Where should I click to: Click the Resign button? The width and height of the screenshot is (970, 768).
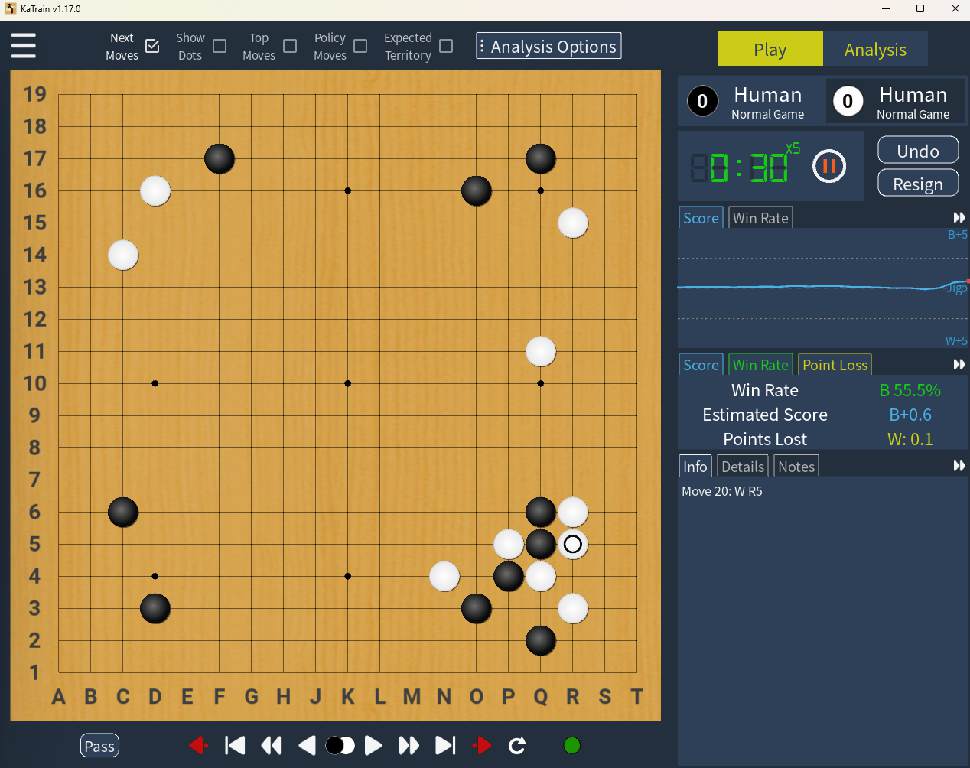pyautogui.click(x=917, y=184)
